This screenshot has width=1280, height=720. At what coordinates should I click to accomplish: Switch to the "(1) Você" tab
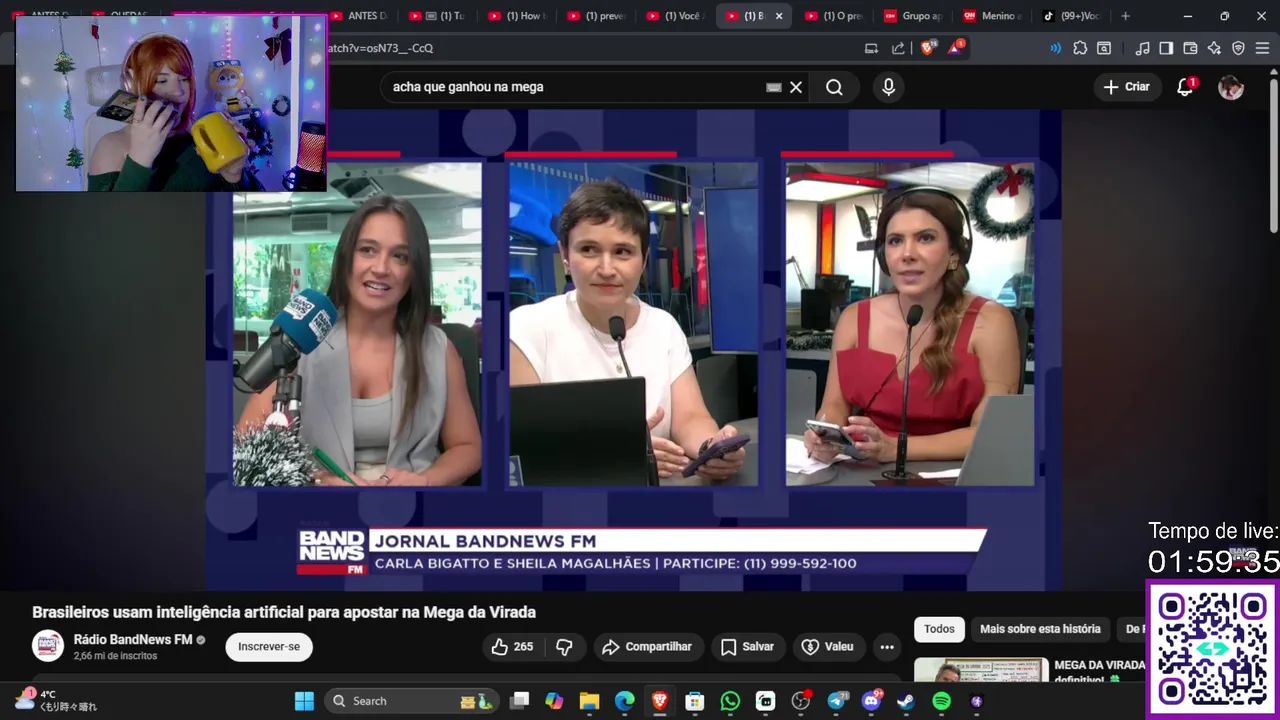coord(675,16)
